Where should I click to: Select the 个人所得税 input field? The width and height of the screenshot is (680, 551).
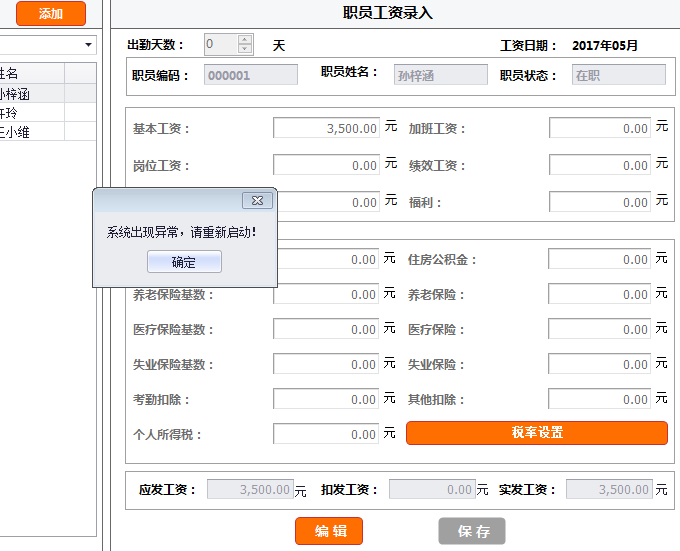(326, 434)
